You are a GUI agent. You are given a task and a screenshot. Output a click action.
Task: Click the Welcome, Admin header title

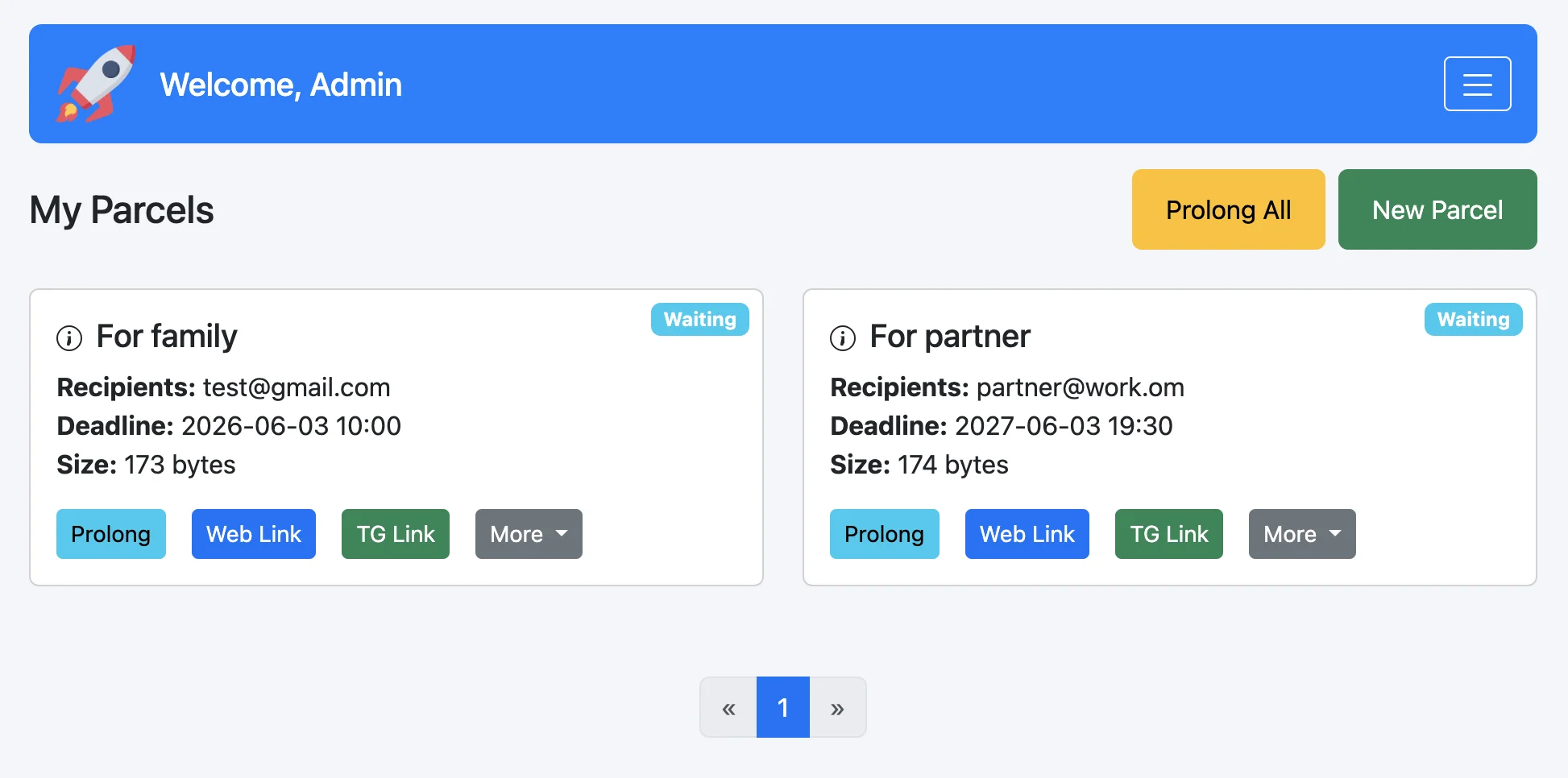[280, 85]
